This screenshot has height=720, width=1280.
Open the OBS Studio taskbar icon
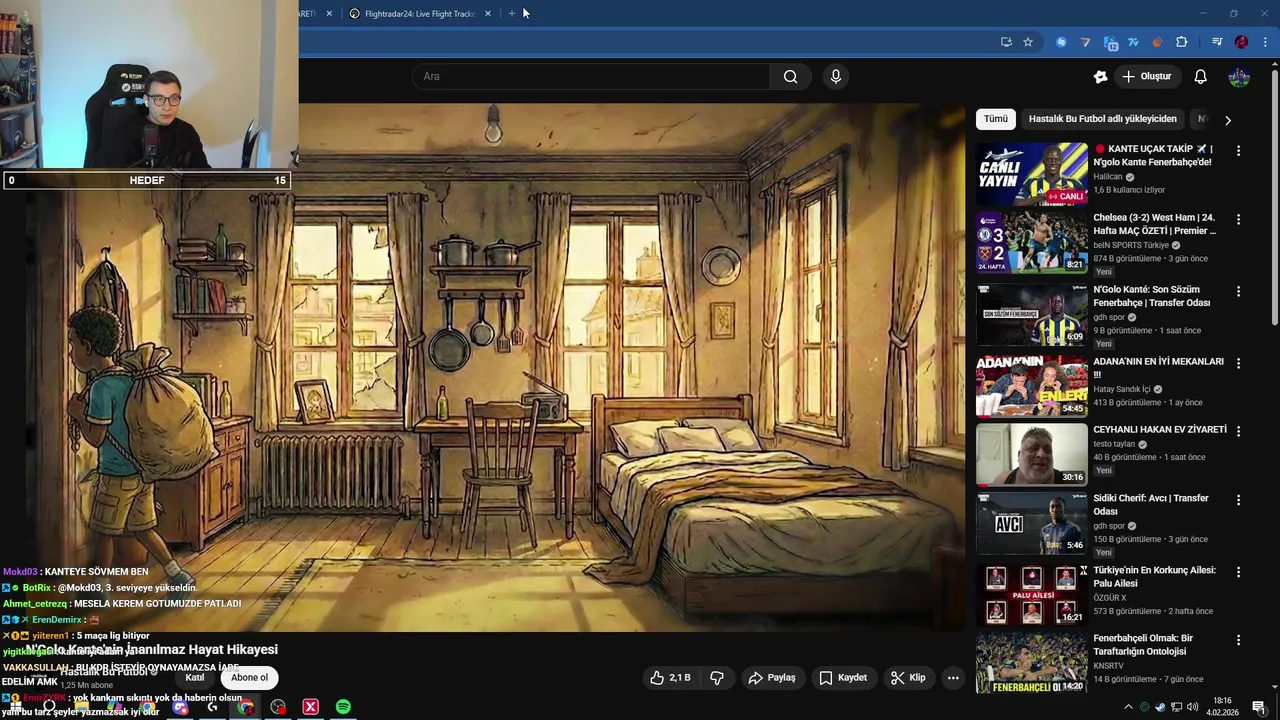coord(278,707)
